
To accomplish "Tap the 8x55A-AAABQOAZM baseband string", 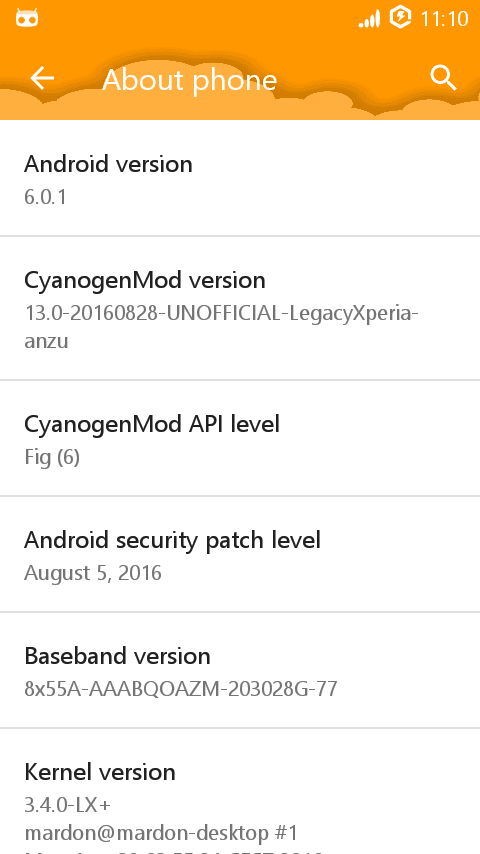I will coord(181,689).
